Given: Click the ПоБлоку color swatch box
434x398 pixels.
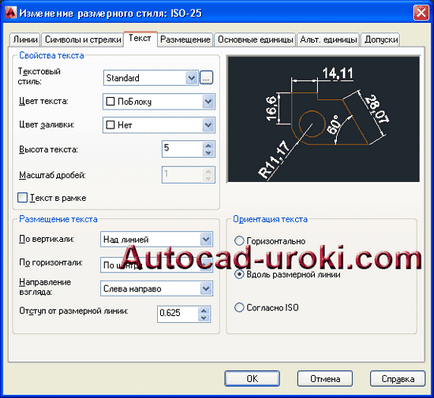Looking at the screenshot, I should pyautogui.click(x=110, y=101).
